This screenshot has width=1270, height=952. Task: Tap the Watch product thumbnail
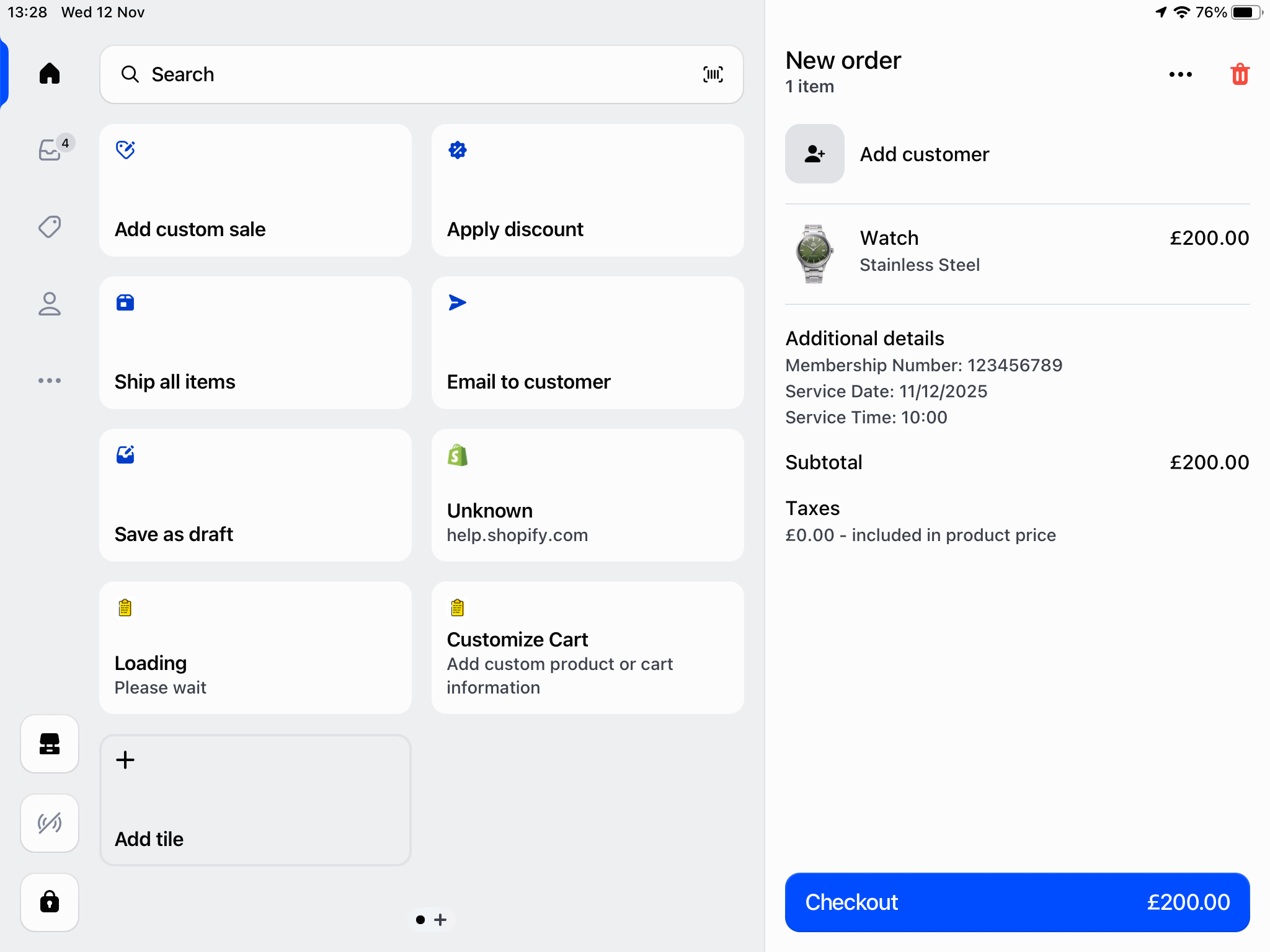click(814, 253)
